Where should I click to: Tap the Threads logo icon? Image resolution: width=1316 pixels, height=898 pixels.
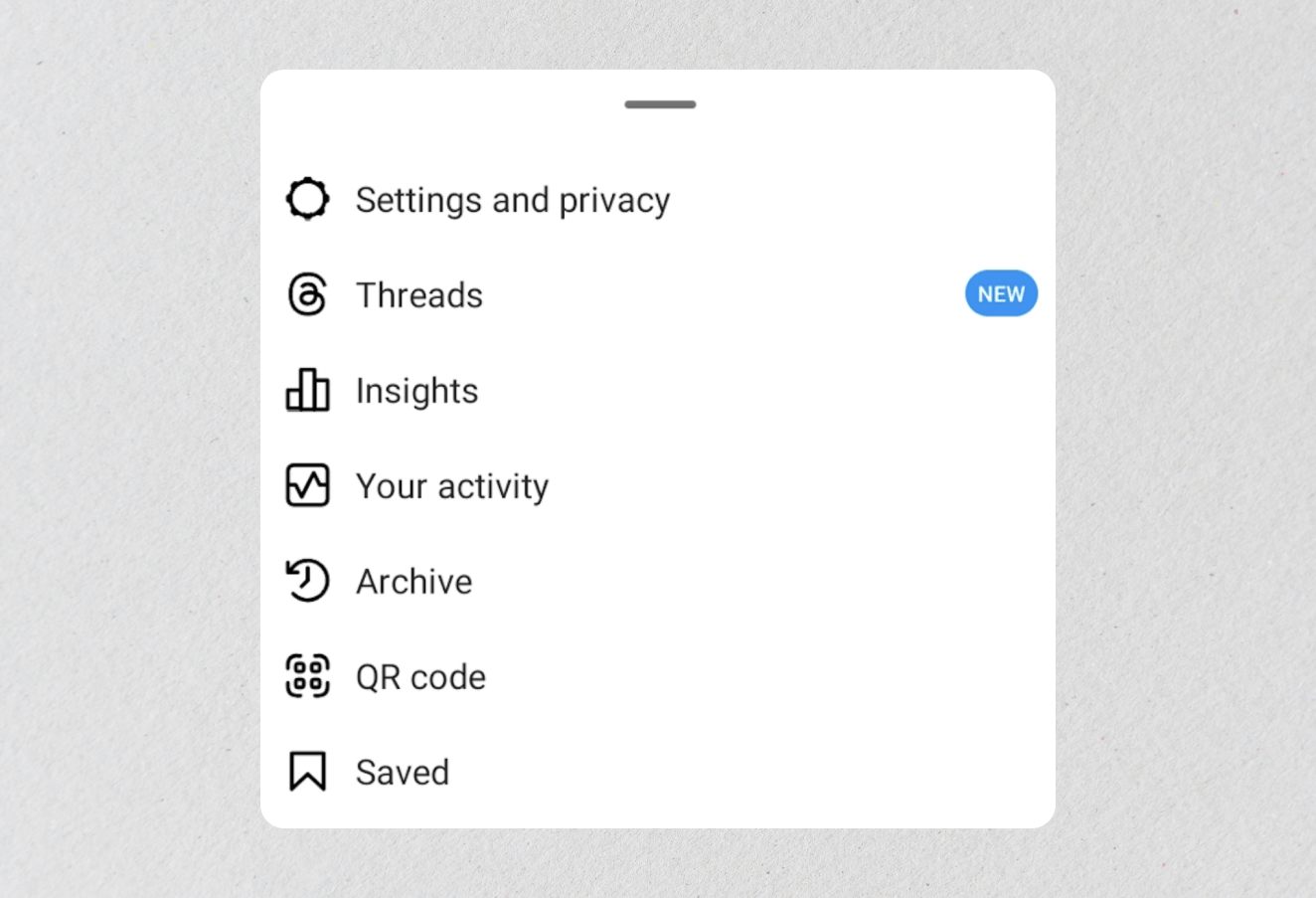[x=307, y=294]
